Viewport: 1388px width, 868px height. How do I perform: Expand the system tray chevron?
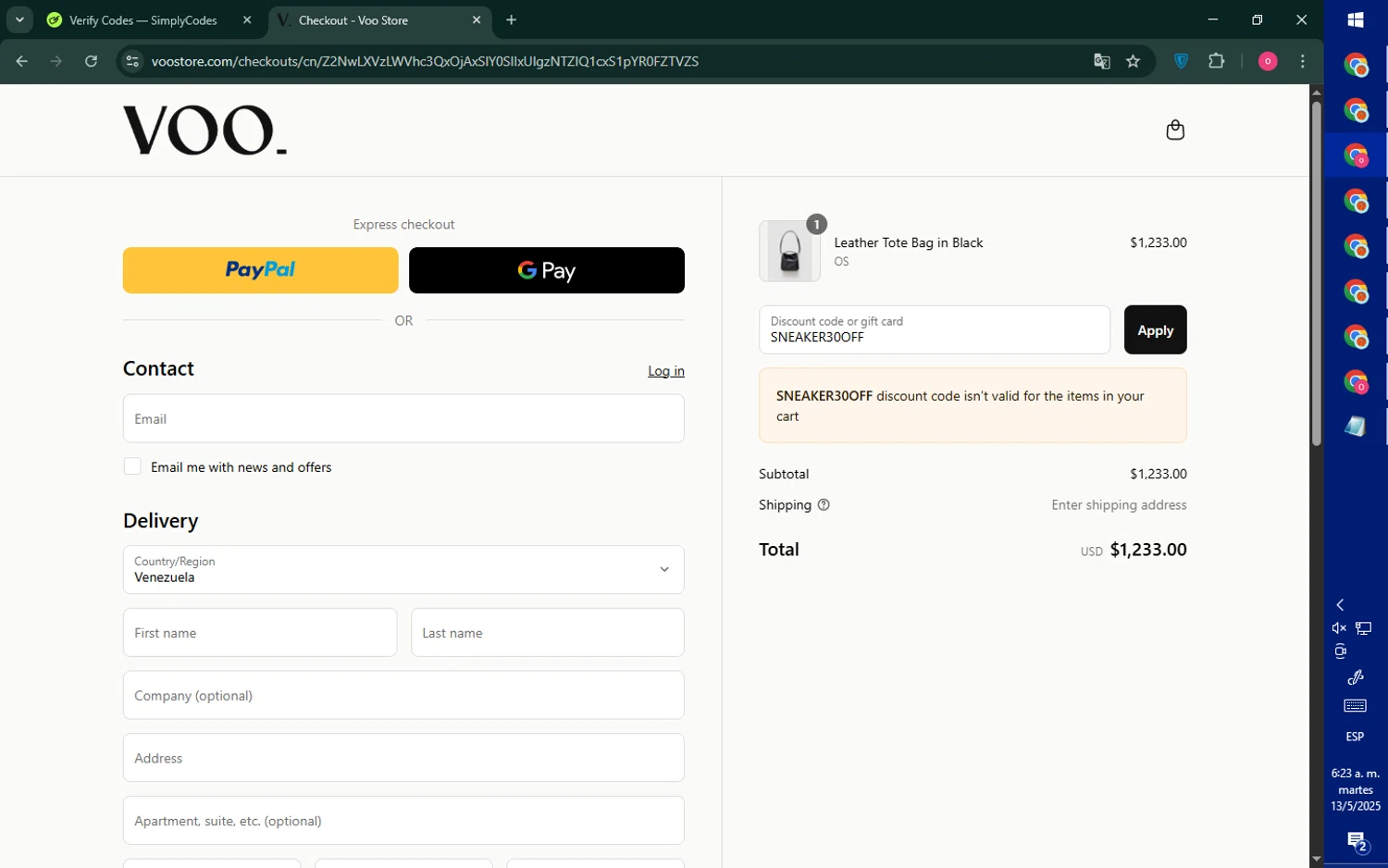coord(1340,604)
